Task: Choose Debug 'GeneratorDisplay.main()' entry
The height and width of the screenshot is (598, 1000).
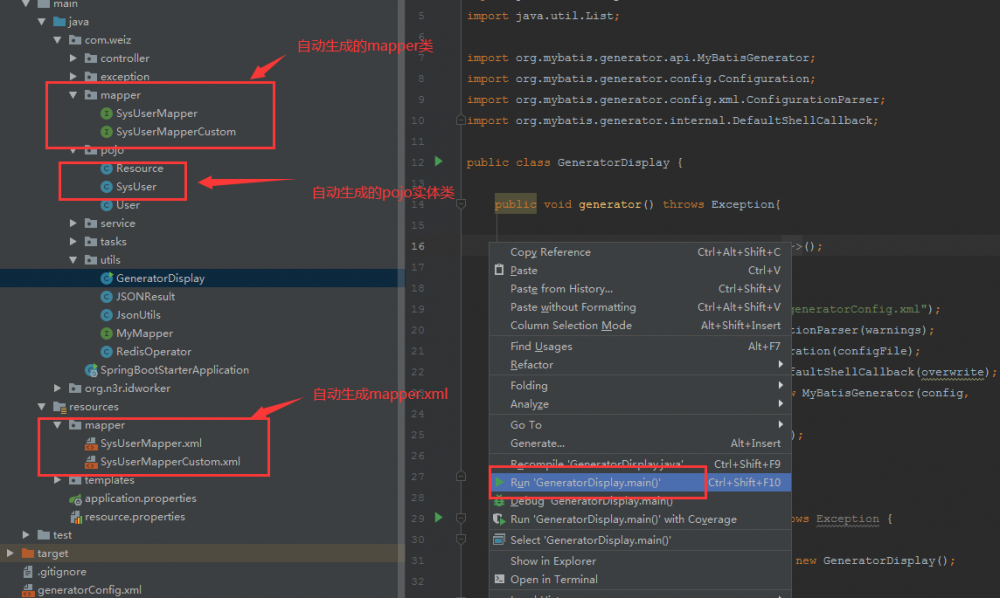Action: click(640, 501)
